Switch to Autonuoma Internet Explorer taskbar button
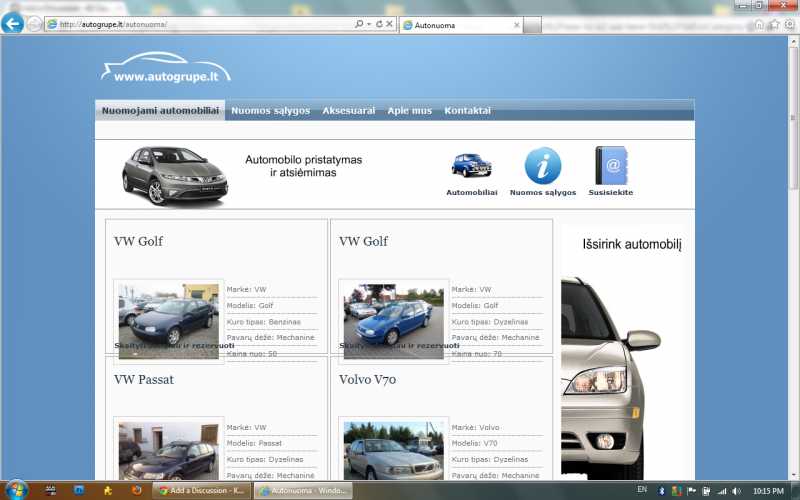This screenshot has height=500, width=800. tap(304, 490)
